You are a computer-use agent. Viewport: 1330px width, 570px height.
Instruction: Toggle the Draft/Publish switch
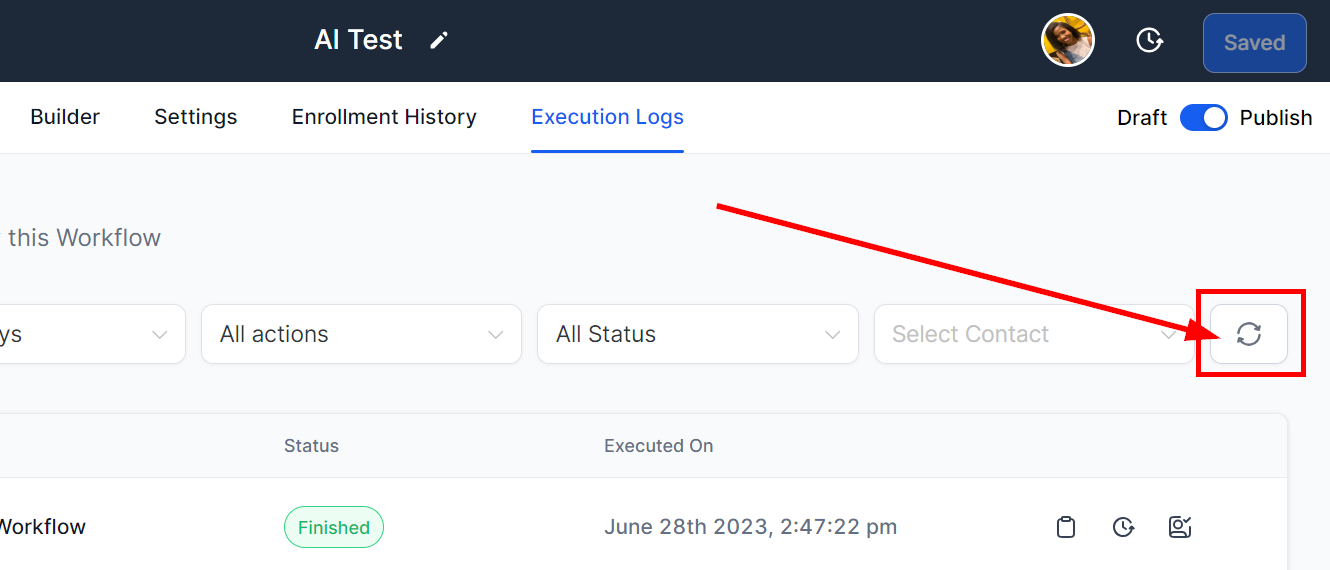(x=1203, y=118)
